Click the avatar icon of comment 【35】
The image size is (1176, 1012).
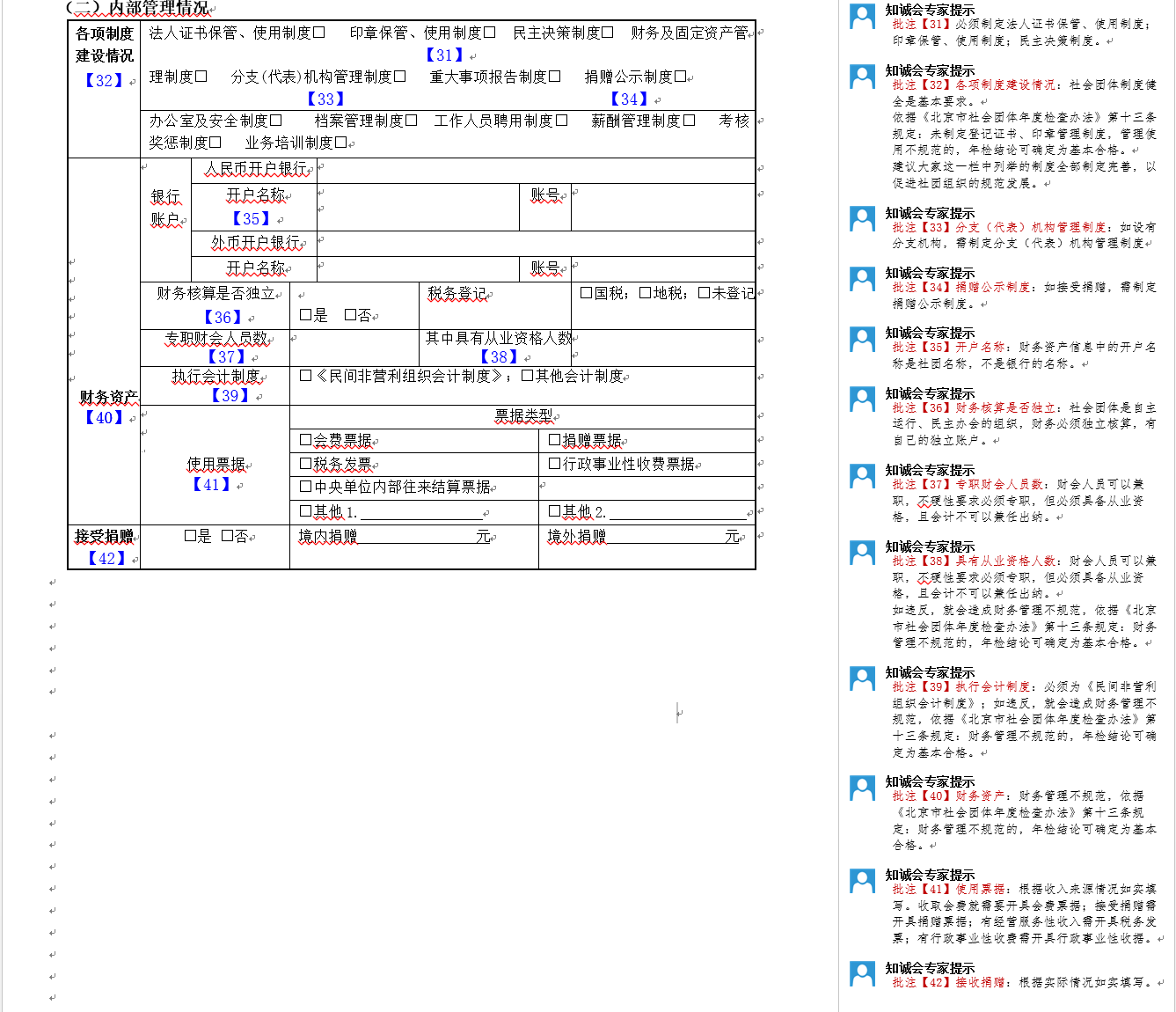pos(862,340)
